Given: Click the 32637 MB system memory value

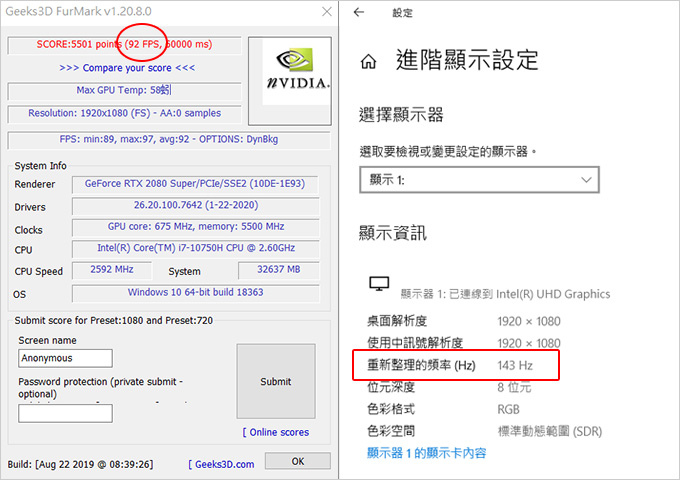Looking at the screenshot, I should pos(278,269).
